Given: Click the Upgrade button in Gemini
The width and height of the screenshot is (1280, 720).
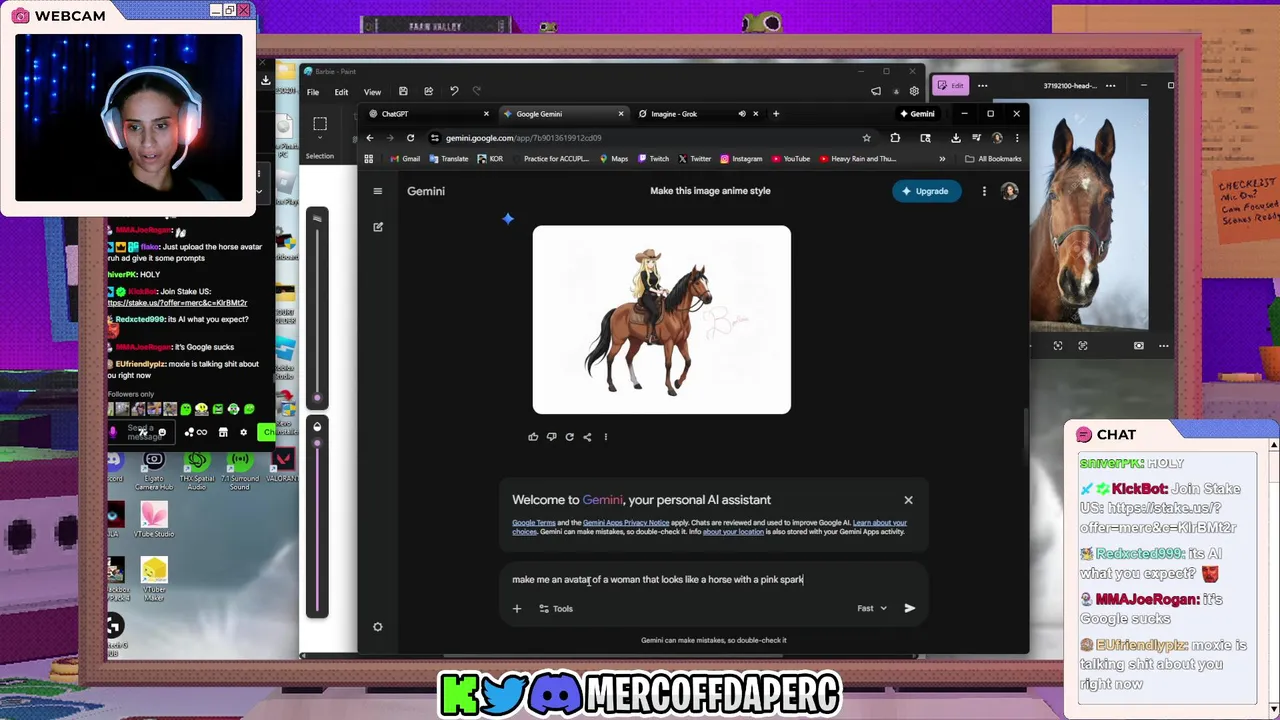Looking at the screenshot, I should (926, 191).
